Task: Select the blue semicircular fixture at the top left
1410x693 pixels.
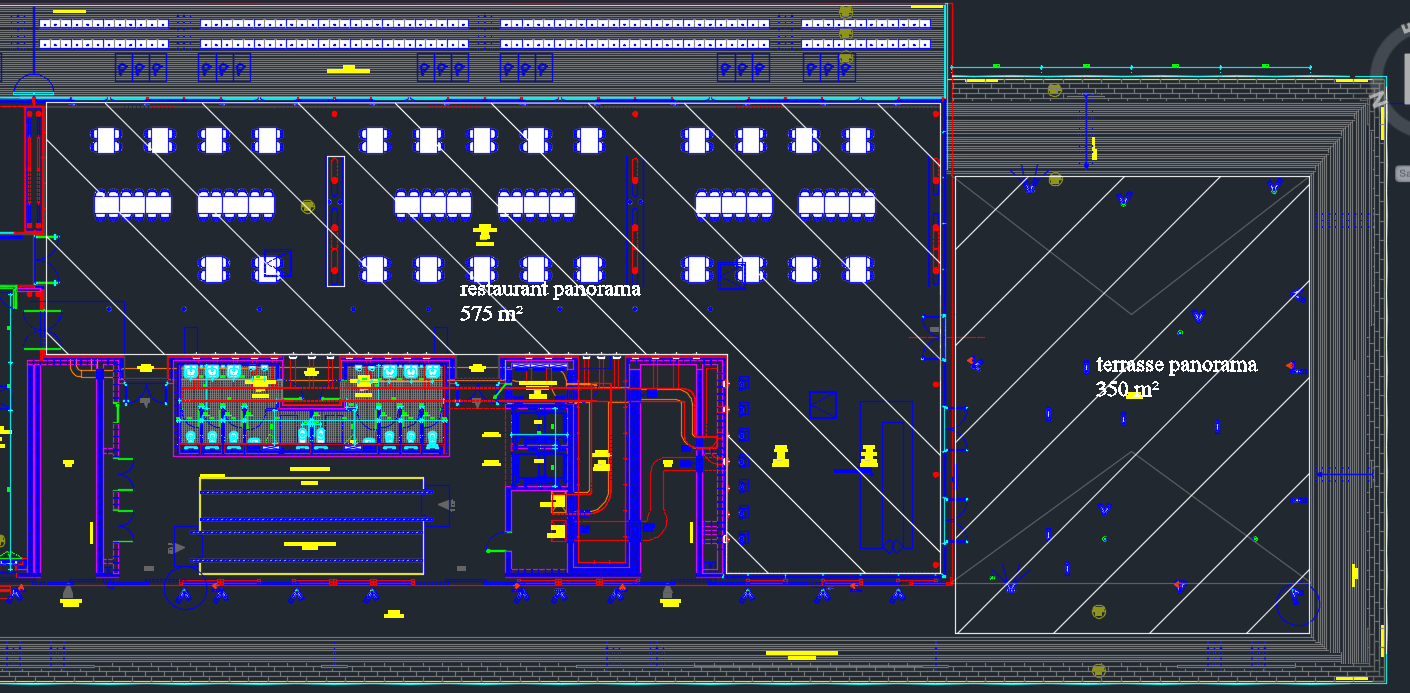Action: point(32,85)
